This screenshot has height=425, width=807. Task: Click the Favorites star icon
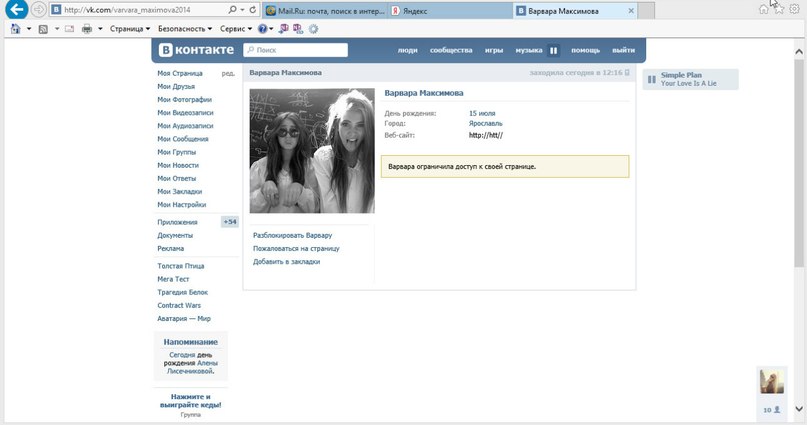779,9
